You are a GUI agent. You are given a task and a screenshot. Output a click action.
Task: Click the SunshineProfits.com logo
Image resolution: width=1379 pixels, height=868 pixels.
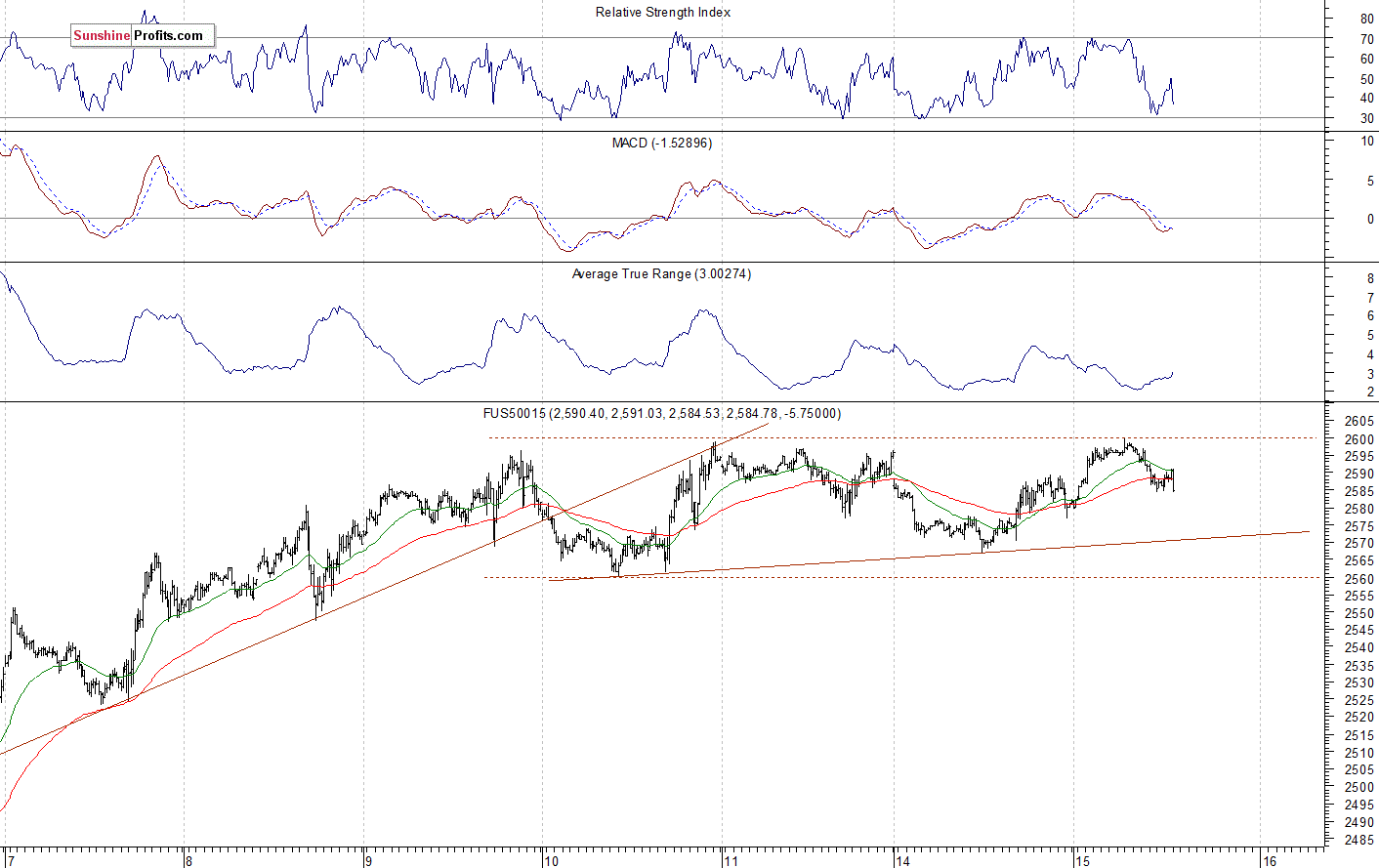click(x=143, y=36)
